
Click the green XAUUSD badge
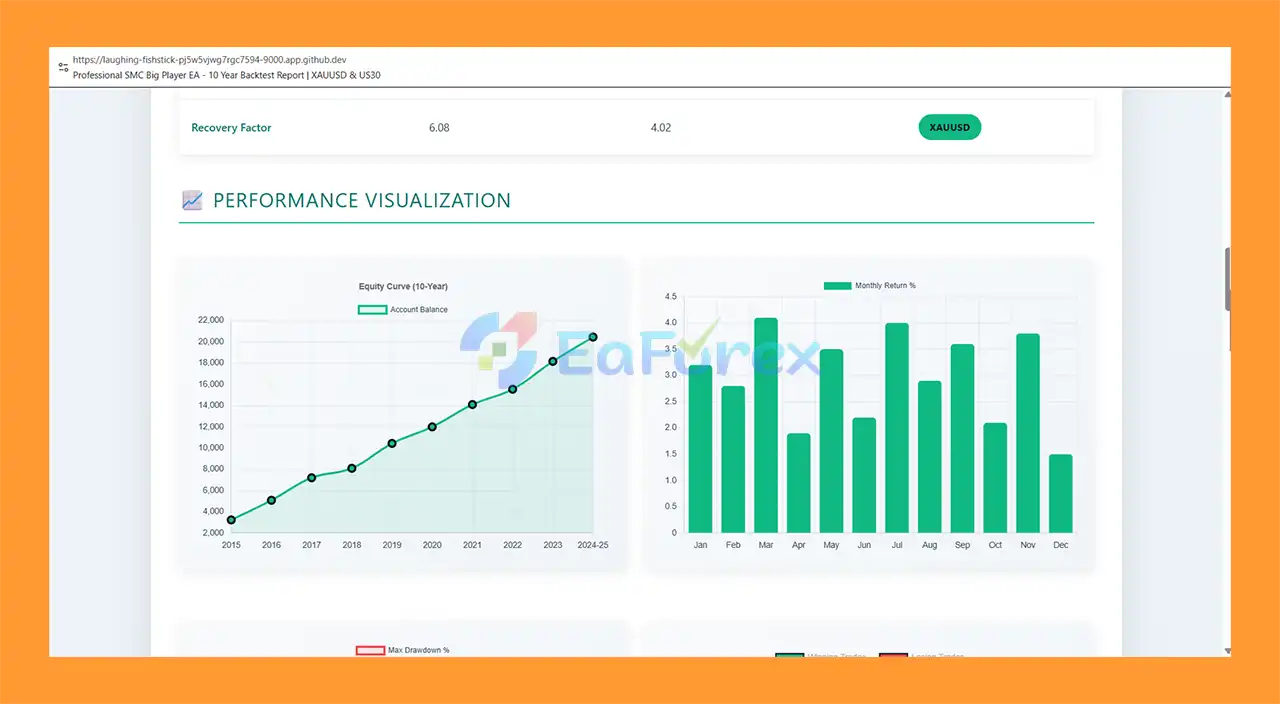pos(949,128)
